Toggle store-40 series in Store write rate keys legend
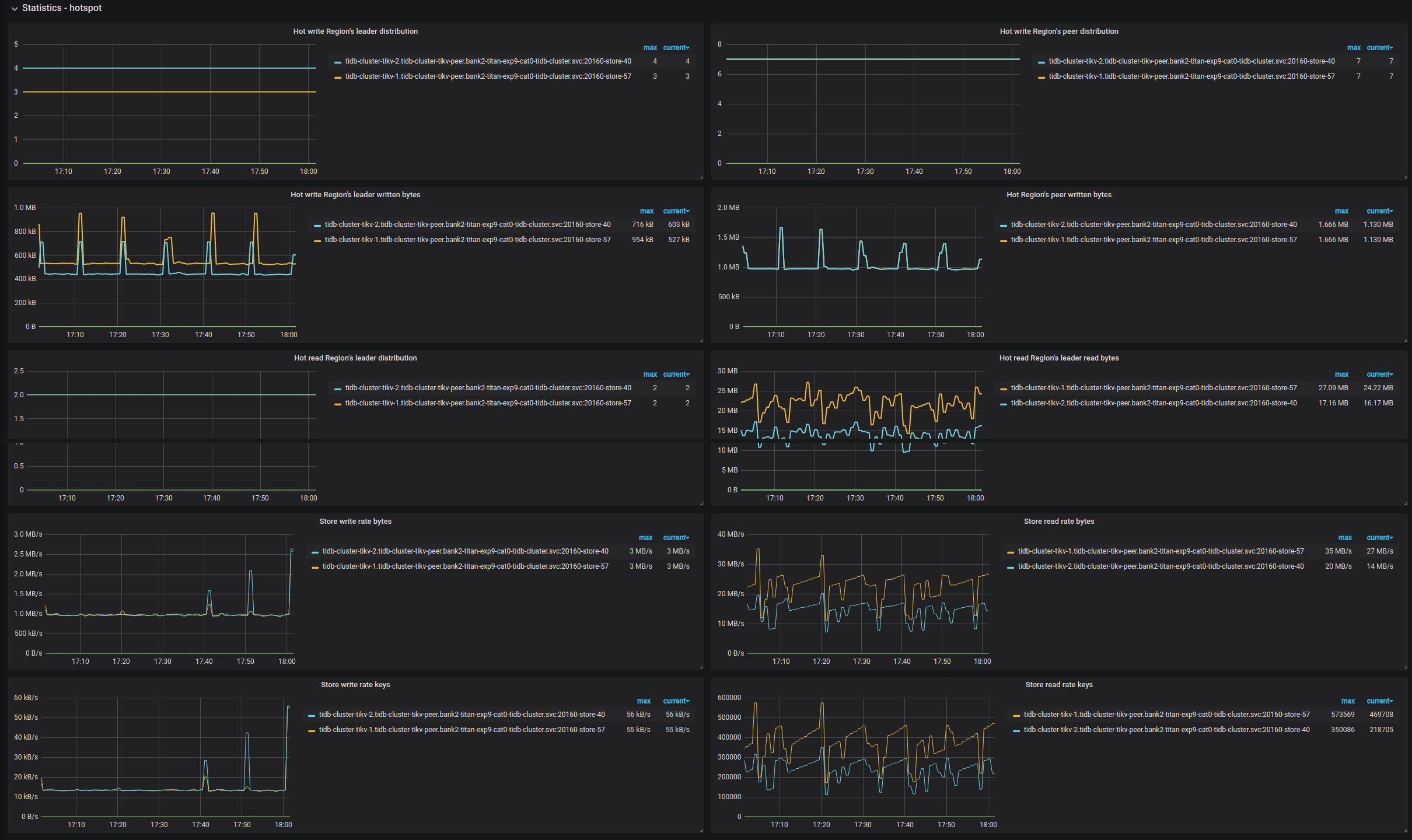The height and width of the screenshot is (840, 1412). click(462, 715)
